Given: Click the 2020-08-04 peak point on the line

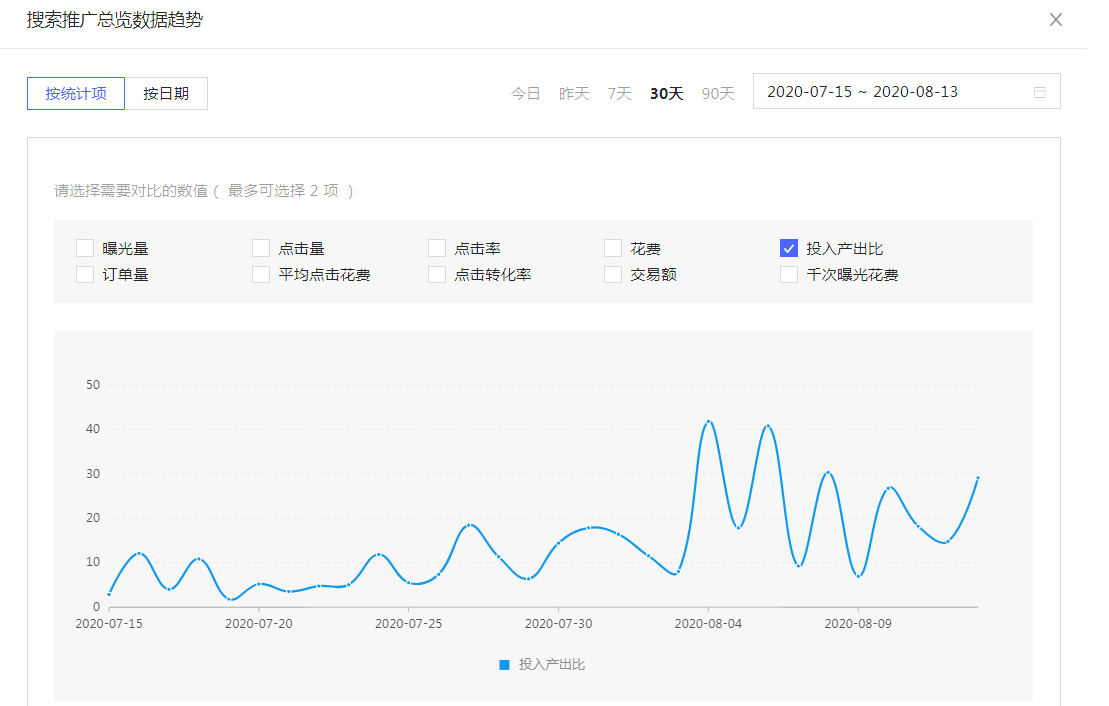Looking at the screenshot, I should tap(708, 422).
